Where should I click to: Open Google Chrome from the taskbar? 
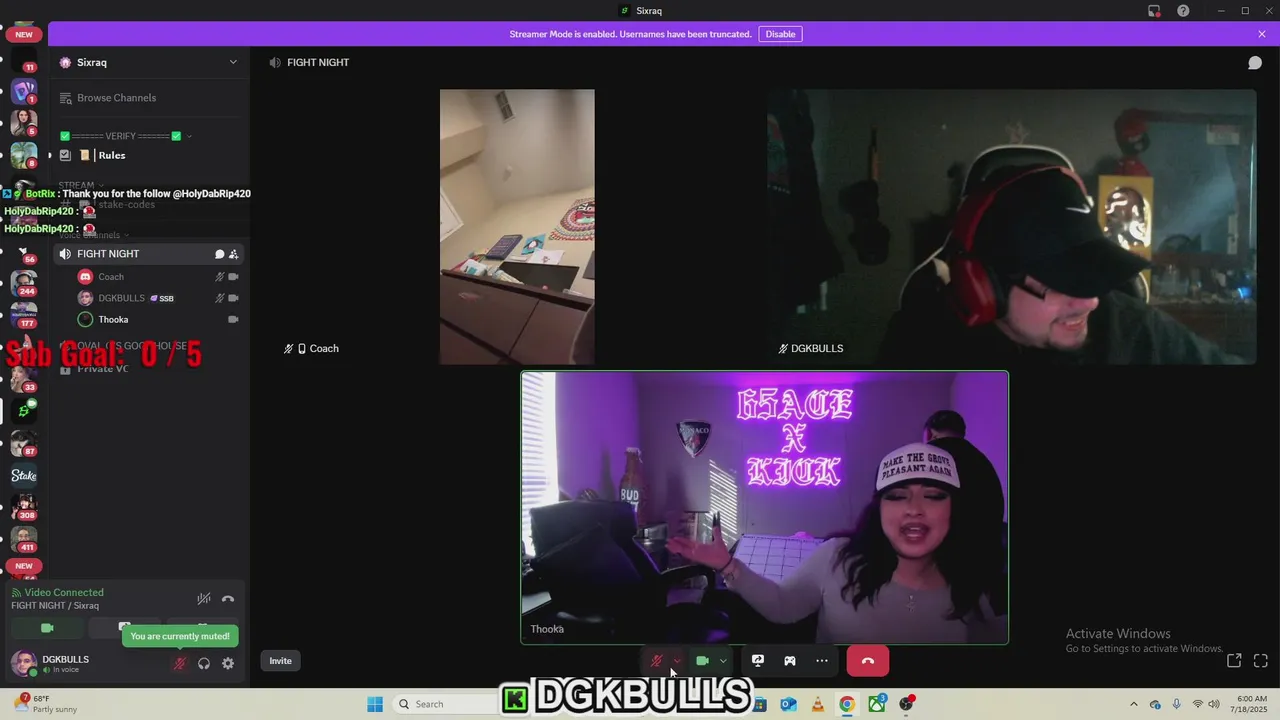pos(847,704)
